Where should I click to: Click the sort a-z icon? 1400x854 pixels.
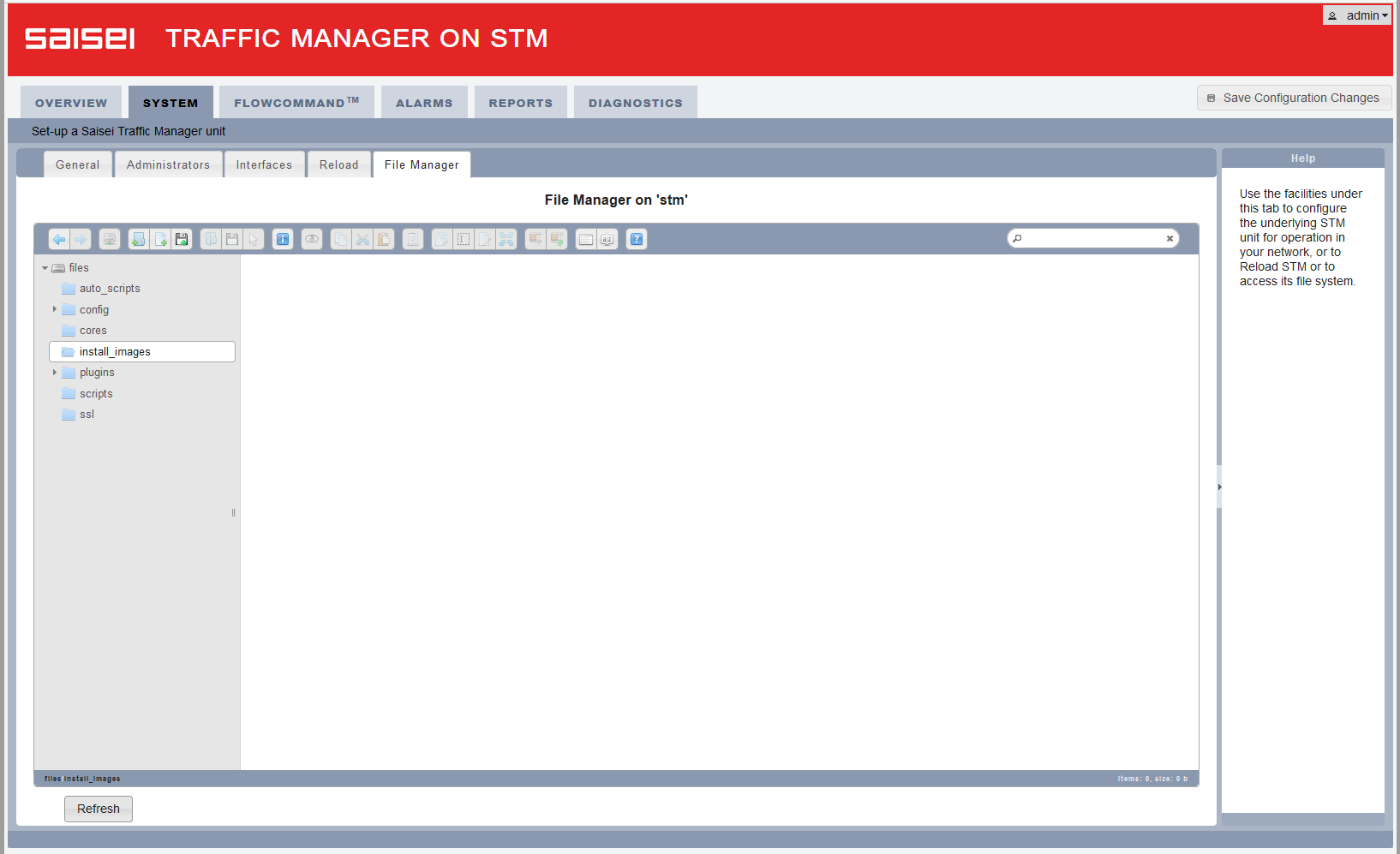click(x=607, y=239)
